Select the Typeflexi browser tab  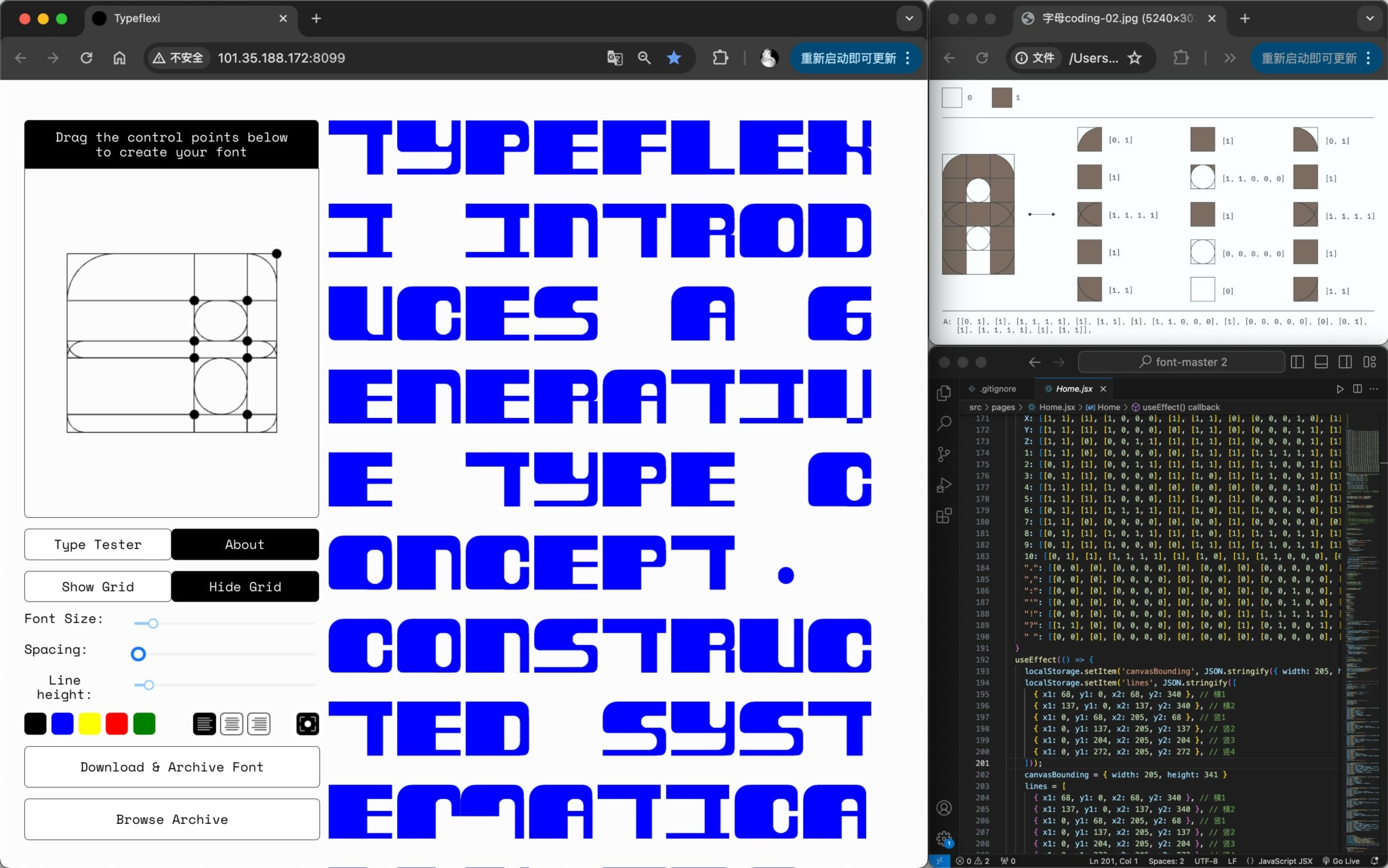190,18
